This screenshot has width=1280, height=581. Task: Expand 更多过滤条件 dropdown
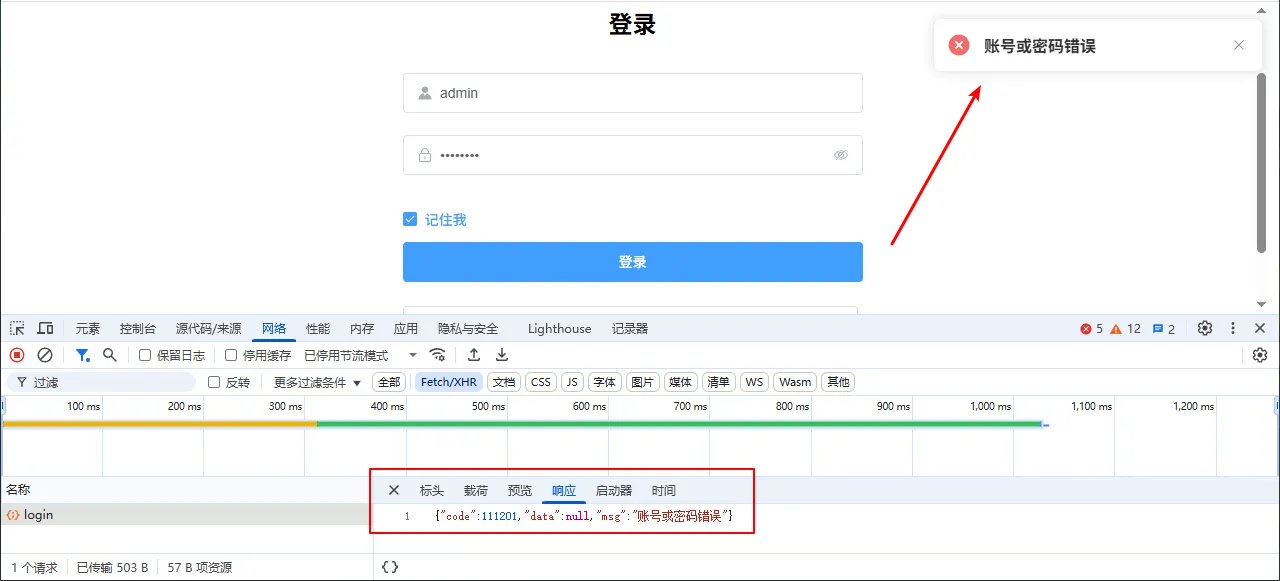point(317,382)
